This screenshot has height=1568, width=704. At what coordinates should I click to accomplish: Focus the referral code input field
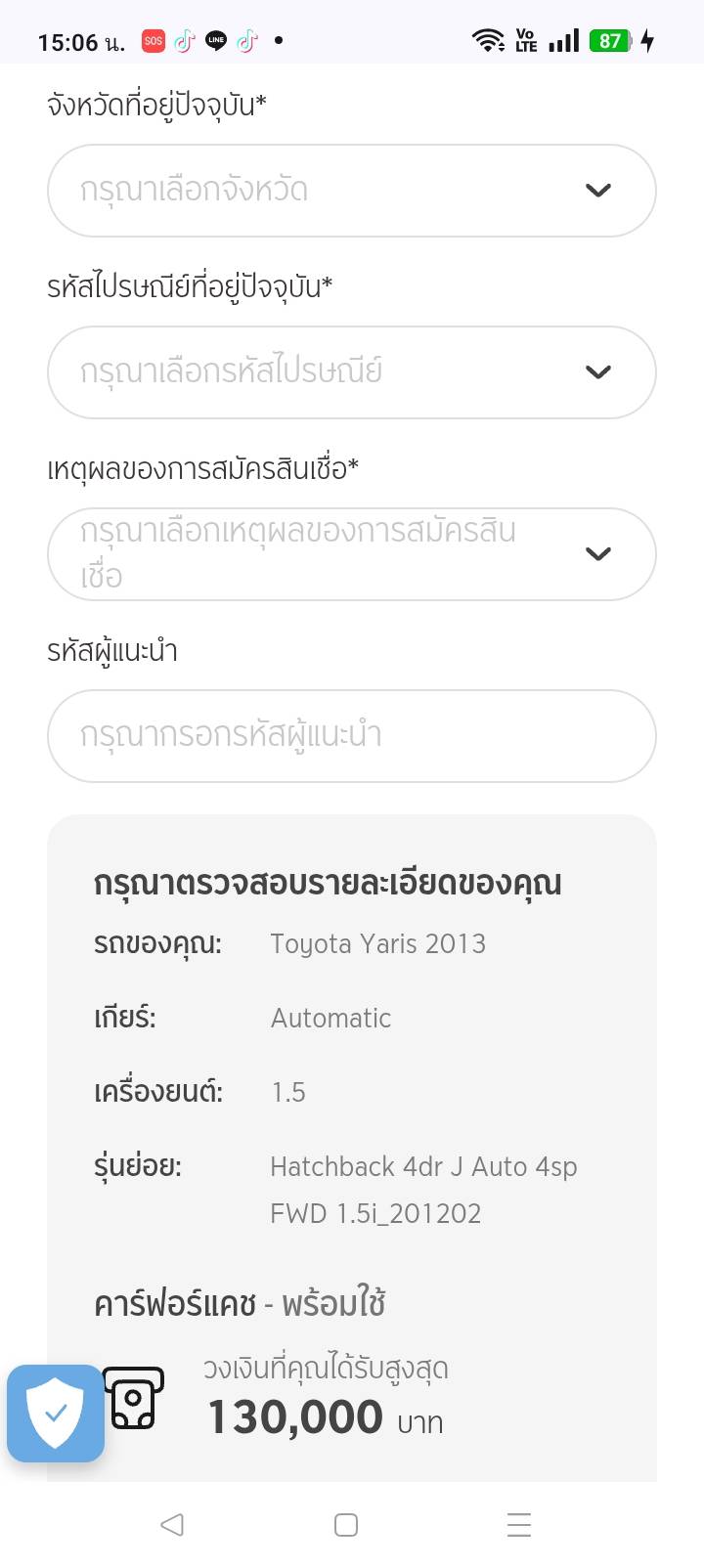[x=351, y=736]
